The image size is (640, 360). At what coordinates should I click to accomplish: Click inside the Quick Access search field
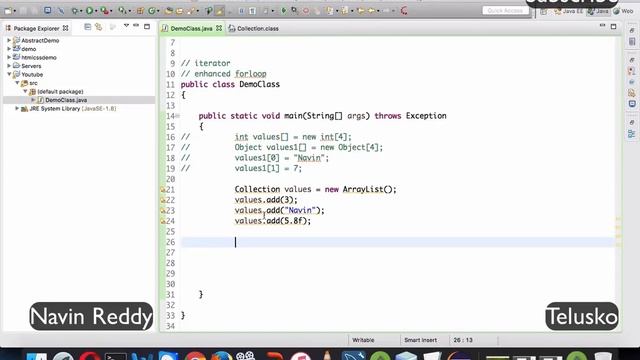tap(505, 11)
